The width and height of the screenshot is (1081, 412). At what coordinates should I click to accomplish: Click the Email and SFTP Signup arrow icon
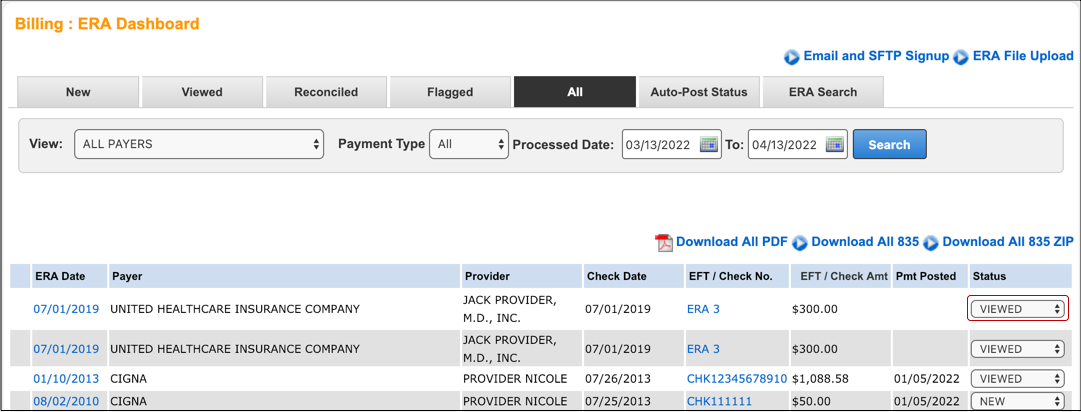click(x=792, y=57)
